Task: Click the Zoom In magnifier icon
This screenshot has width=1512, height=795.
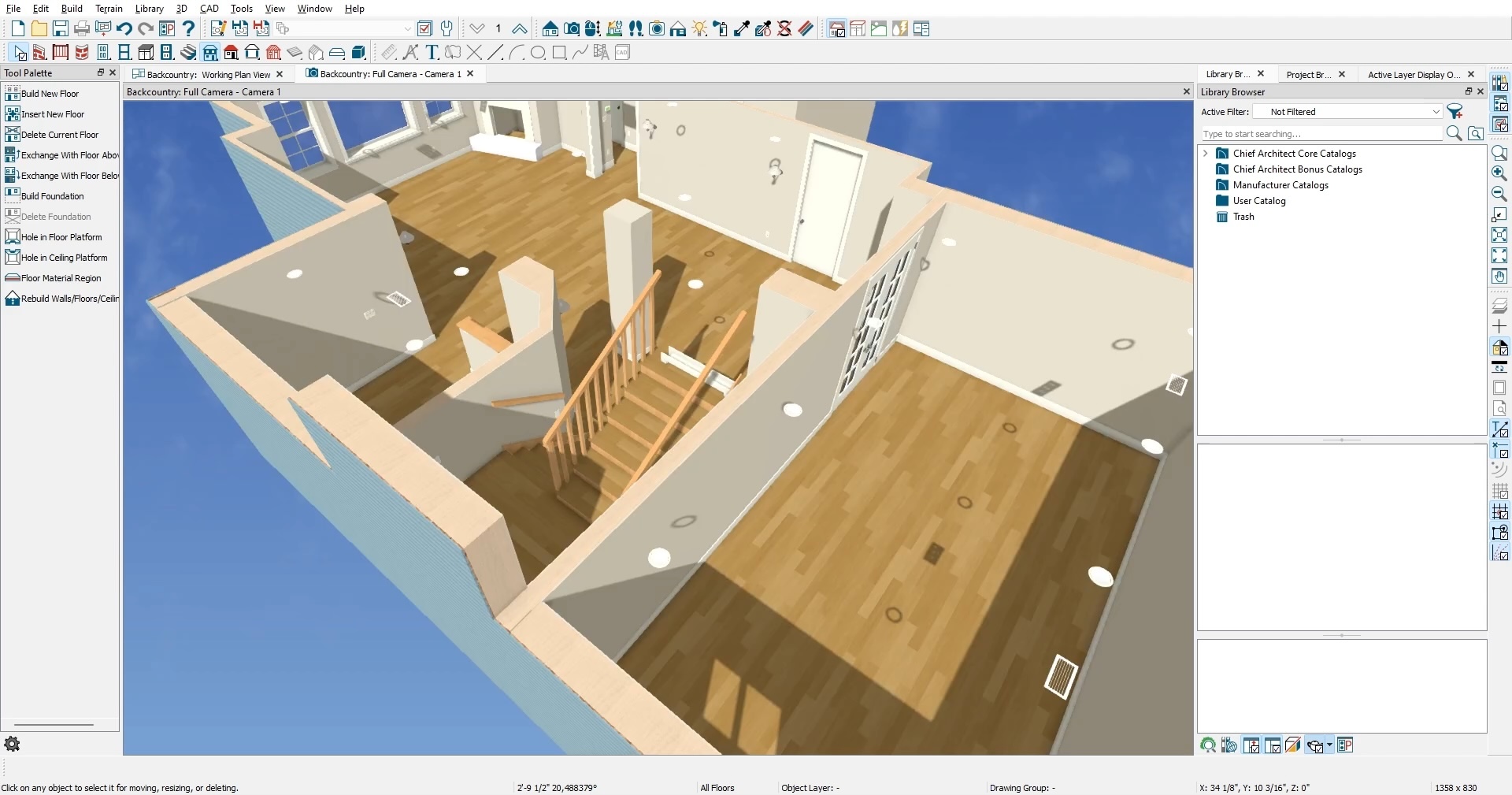Action: [x=1499, y=173]
